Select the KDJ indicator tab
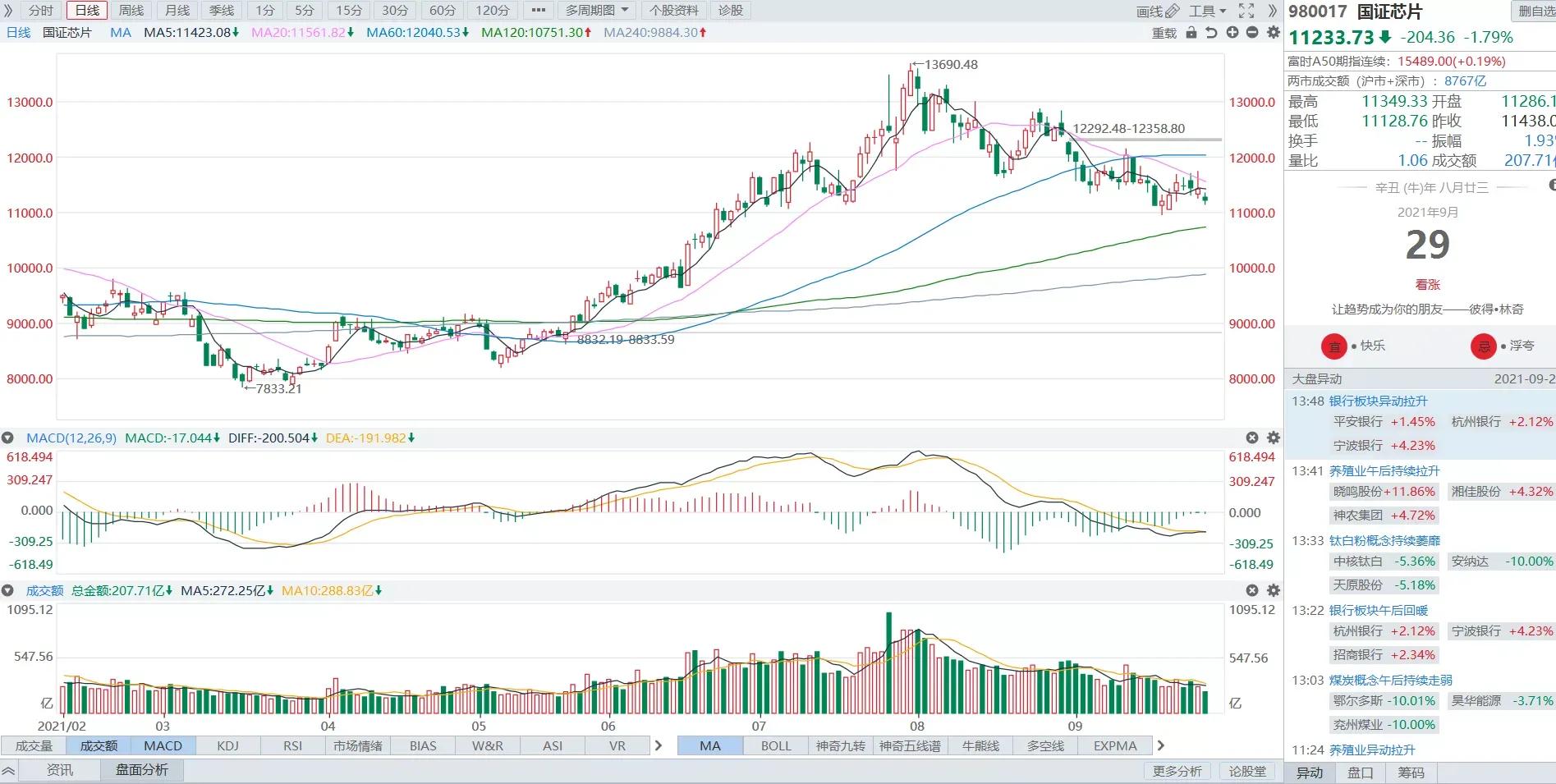The image size is (1556, 784). (227, 745)
